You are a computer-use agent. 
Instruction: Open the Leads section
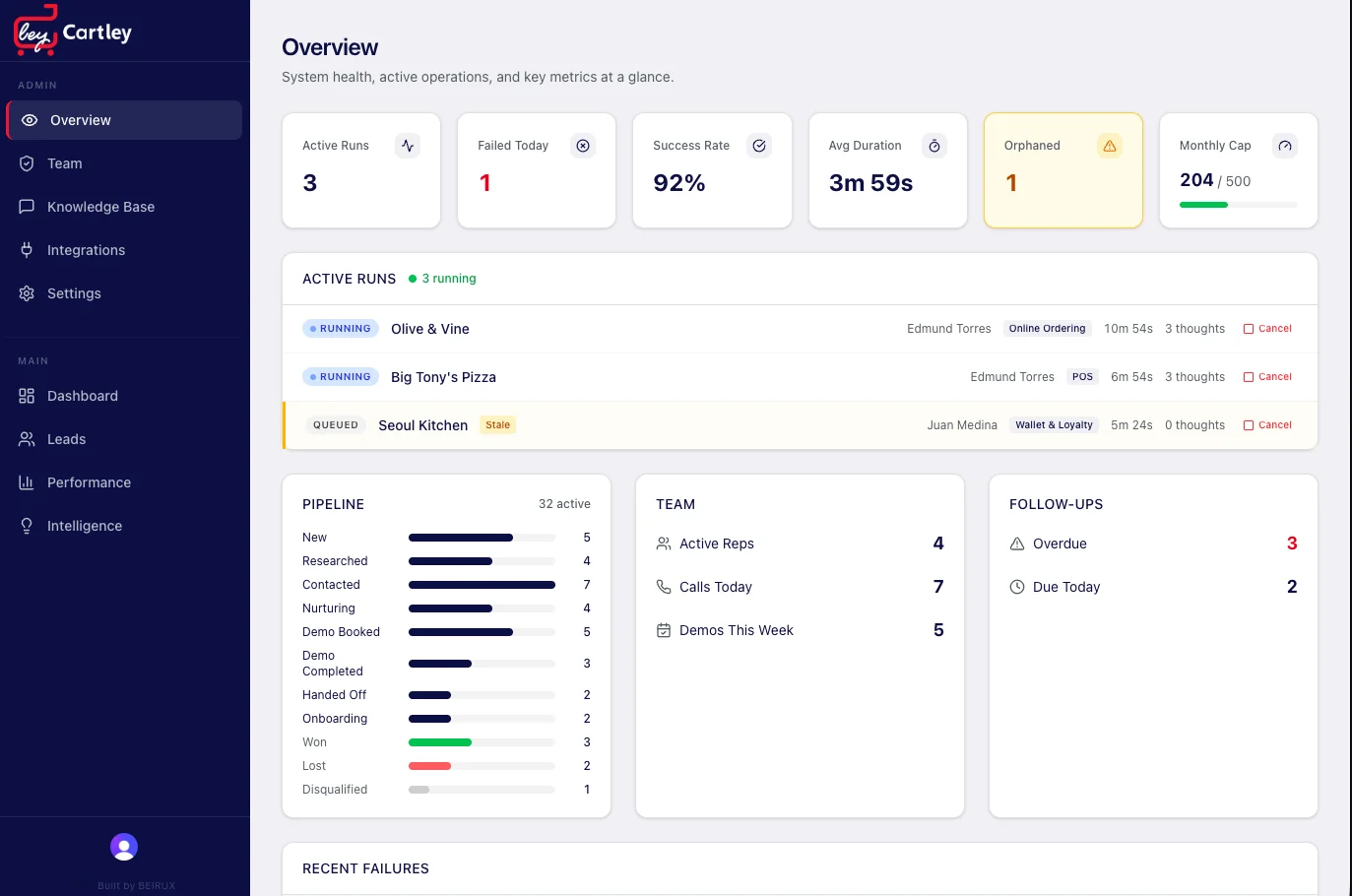coord(124,439)
